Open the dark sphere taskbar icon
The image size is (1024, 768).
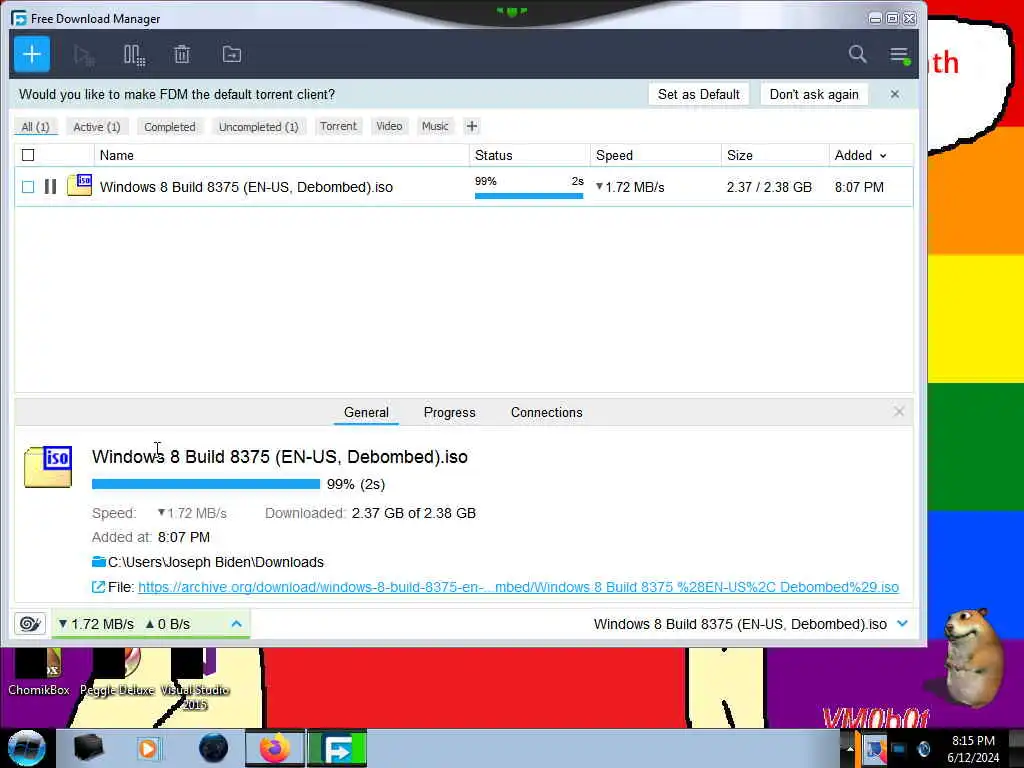(x=214, y=748)
